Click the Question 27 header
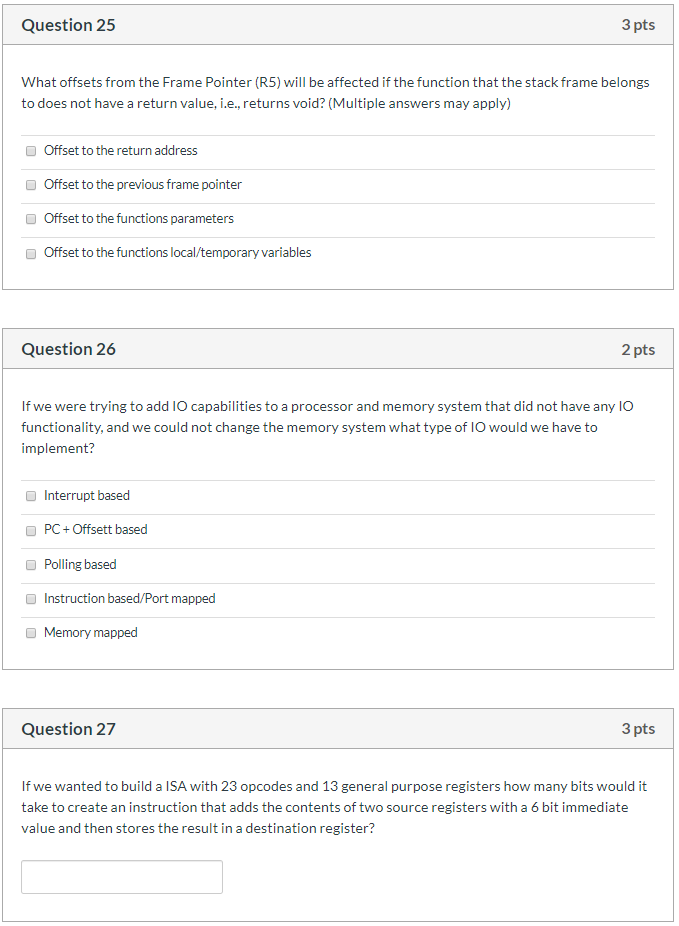 (x=68, y=729)
